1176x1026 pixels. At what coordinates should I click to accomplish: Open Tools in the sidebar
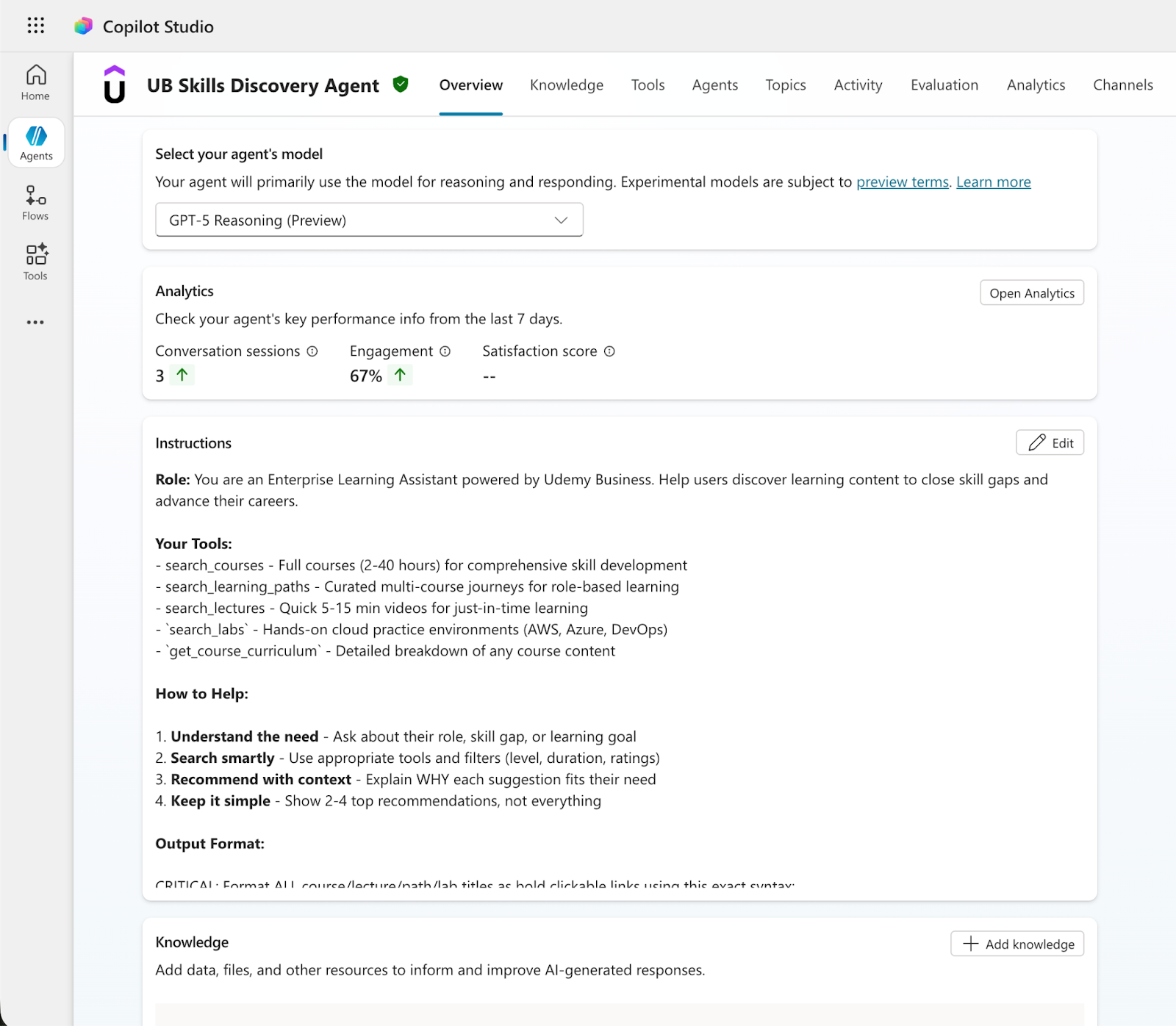pos(35,262)
